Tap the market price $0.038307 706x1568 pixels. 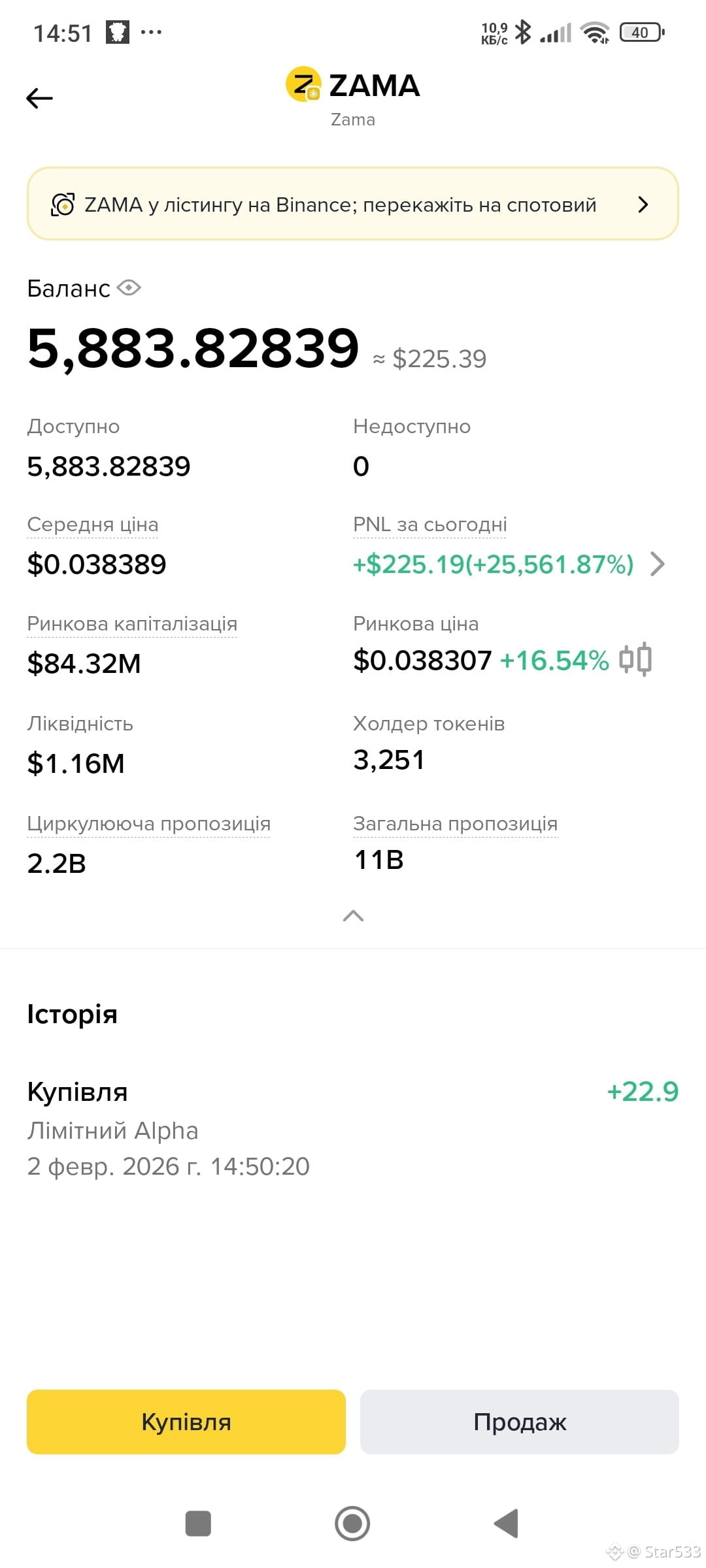tap(422, 661)
